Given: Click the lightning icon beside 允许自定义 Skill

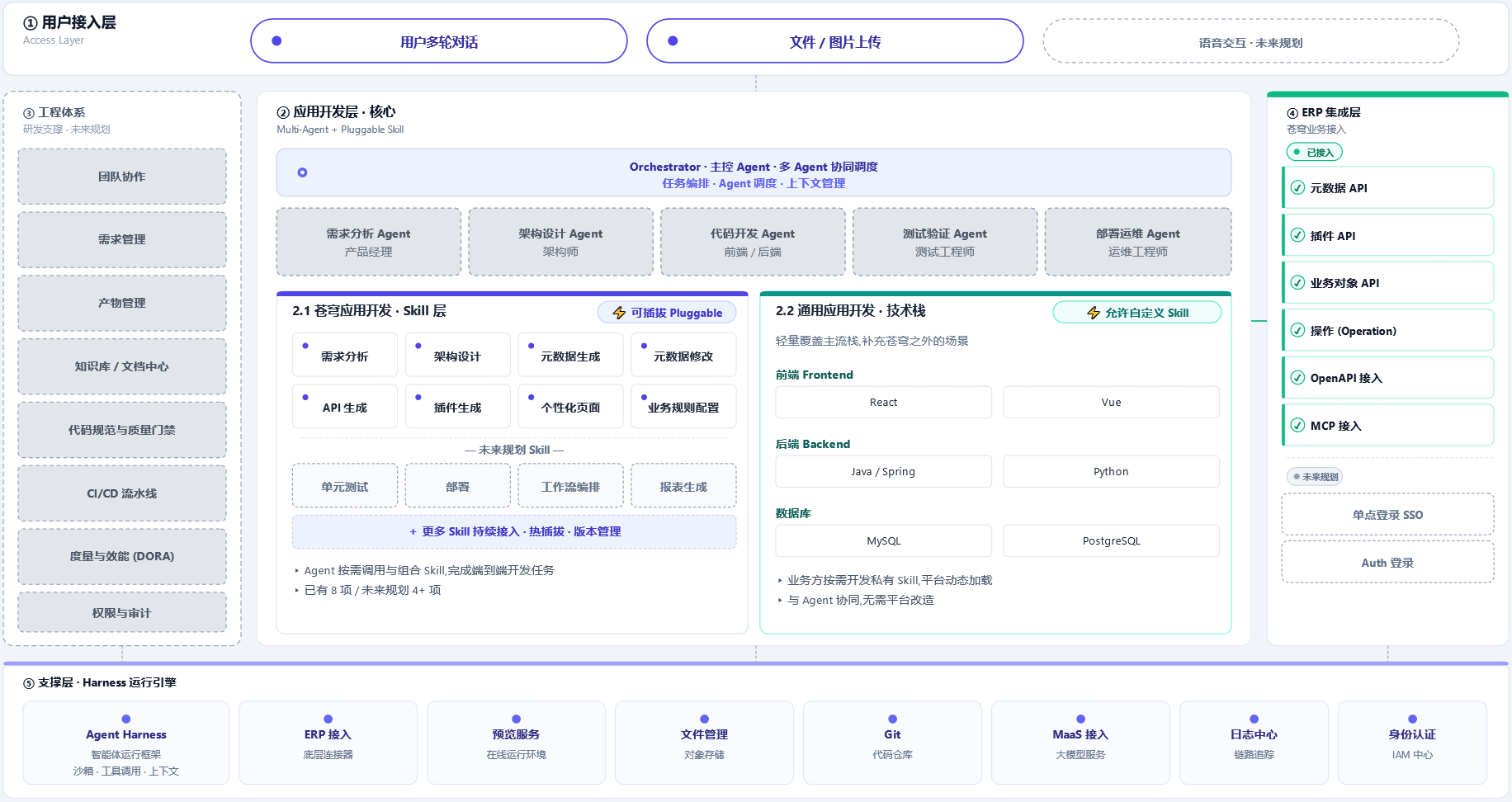Looking at the screenshot, I should [1094, 313].
